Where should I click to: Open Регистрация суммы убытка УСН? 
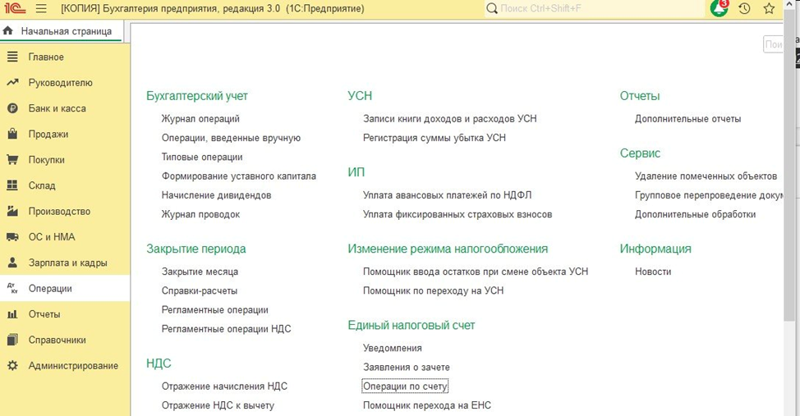pyautogui.click(x=434, y=138)
